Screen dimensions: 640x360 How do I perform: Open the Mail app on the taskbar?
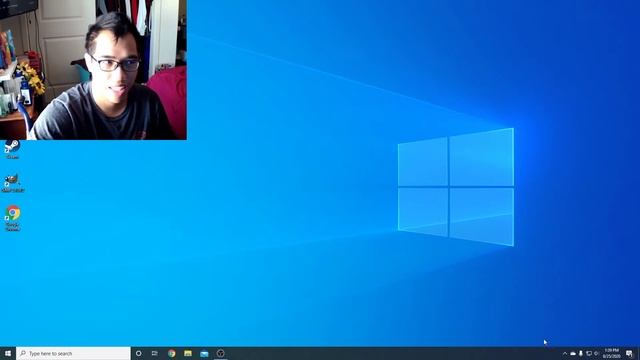tap(204, 353)
